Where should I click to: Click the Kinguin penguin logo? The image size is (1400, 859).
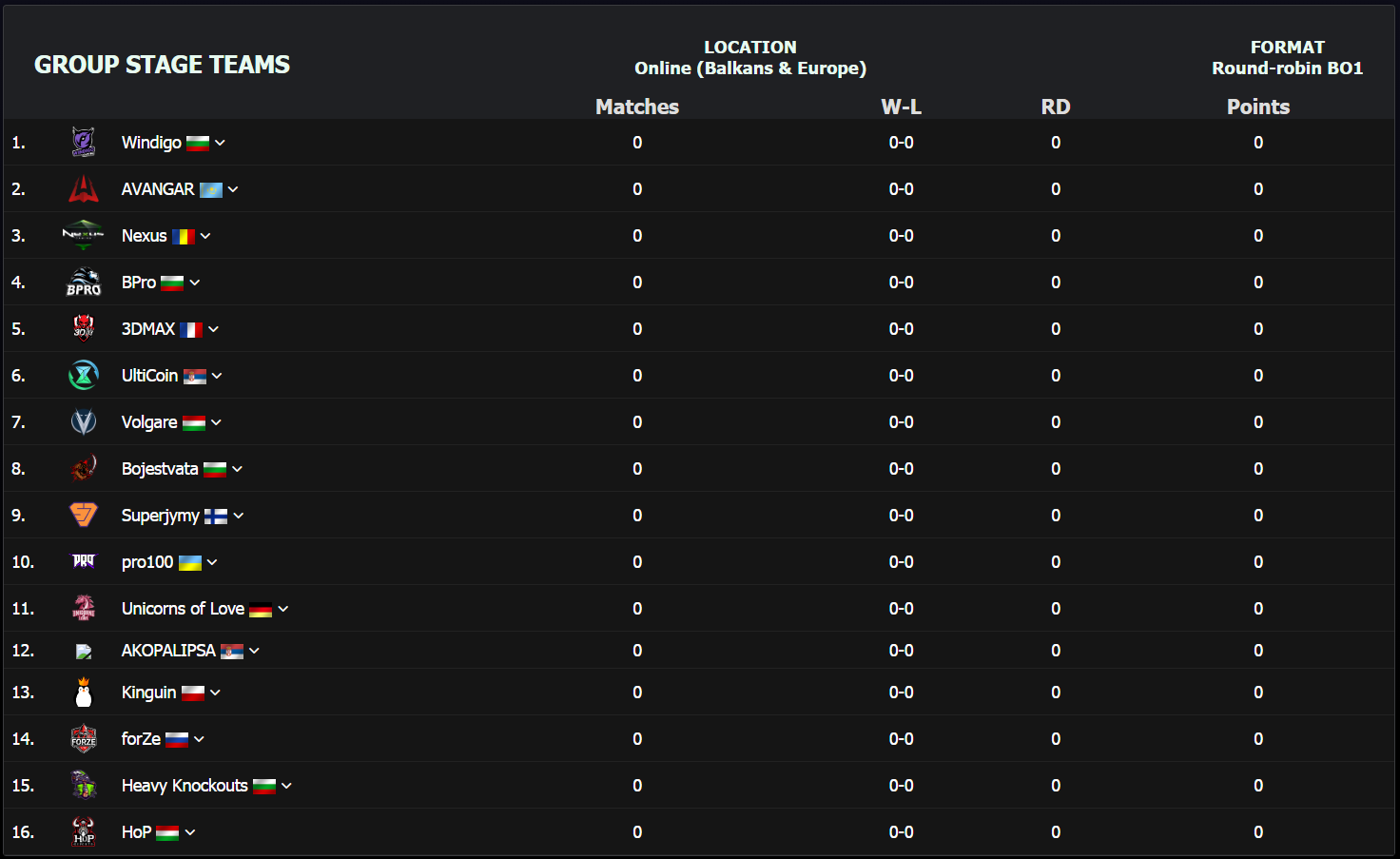[84, 692]
